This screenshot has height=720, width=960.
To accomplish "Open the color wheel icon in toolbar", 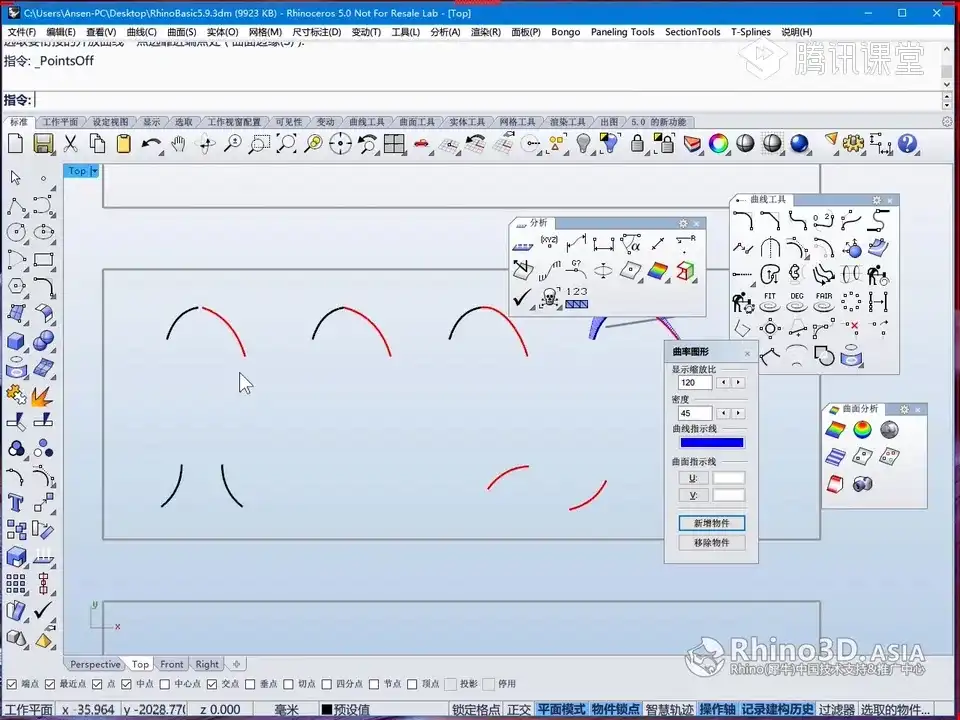I will [x=718, y=144].
